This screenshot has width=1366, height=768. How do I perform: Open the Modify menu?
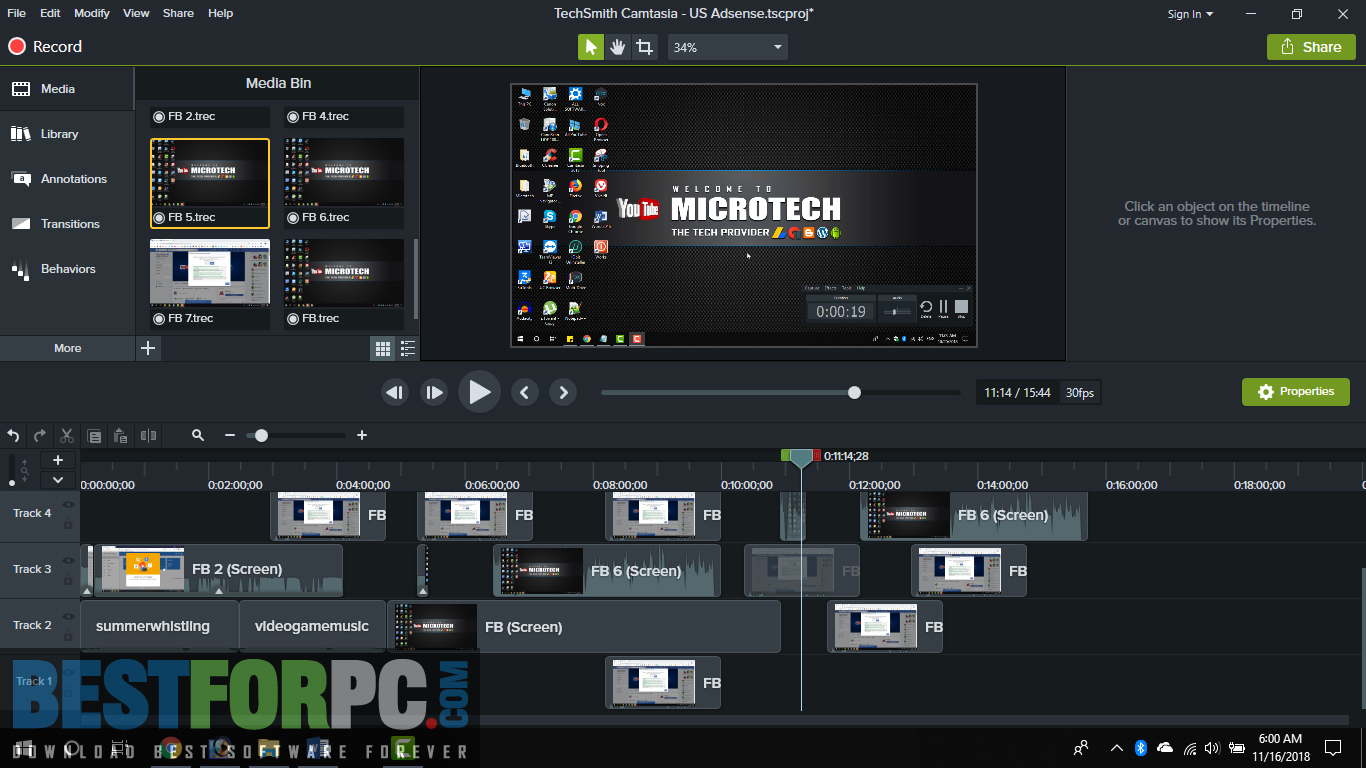coord(92,13)
